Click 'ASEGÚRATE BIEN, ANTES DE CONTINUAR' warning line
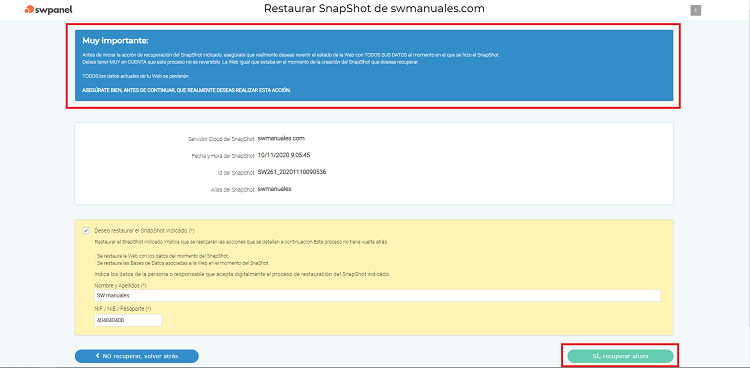This screenshot has width=750, height=368. coord(187,90)
